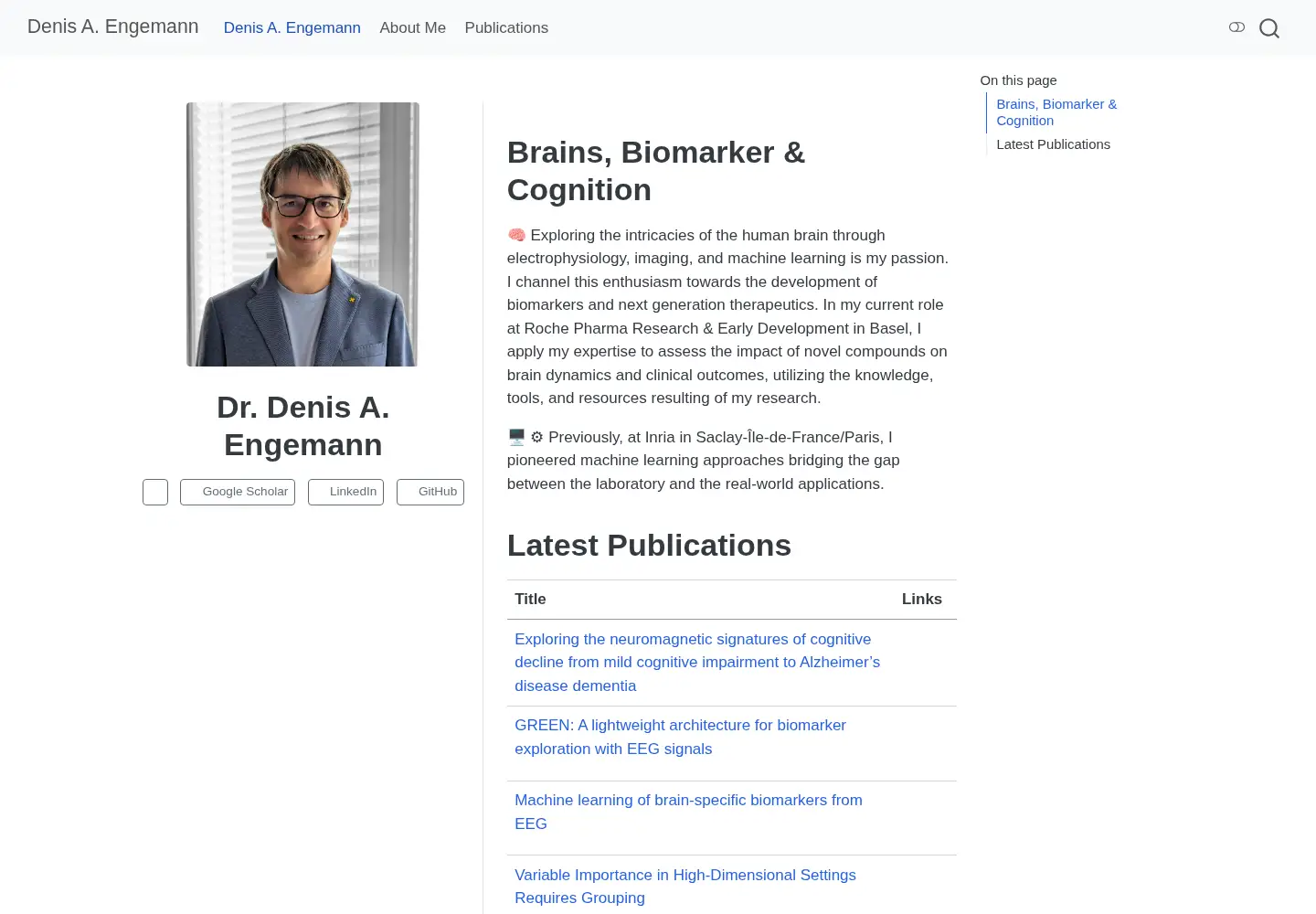
Task: Select the active Denis A. Engemann nav link
Action: coord(292,27)
